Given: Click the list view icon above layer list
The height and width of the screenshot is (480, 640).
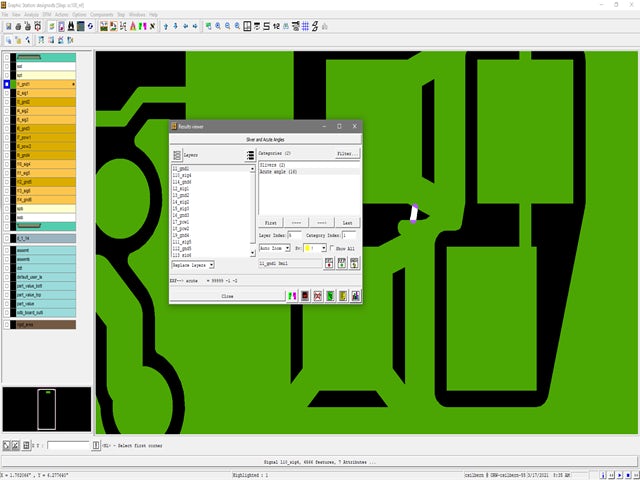Looking at the screenshot, I should 250,156.
